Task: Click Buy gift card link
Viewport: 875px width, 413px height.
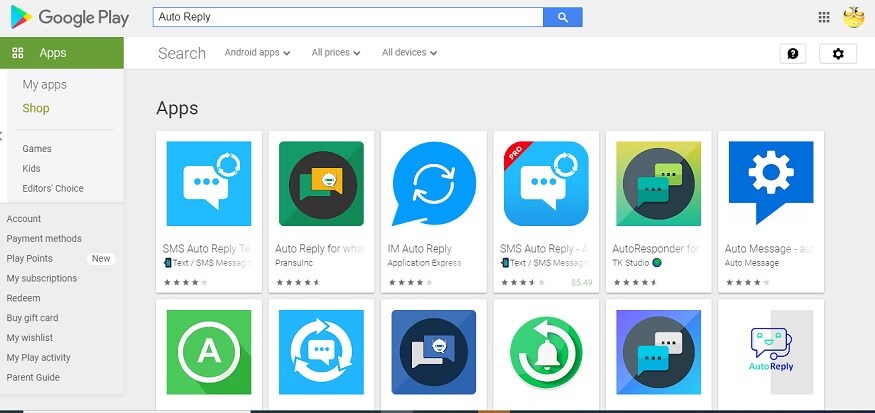Action: point(32,318)
